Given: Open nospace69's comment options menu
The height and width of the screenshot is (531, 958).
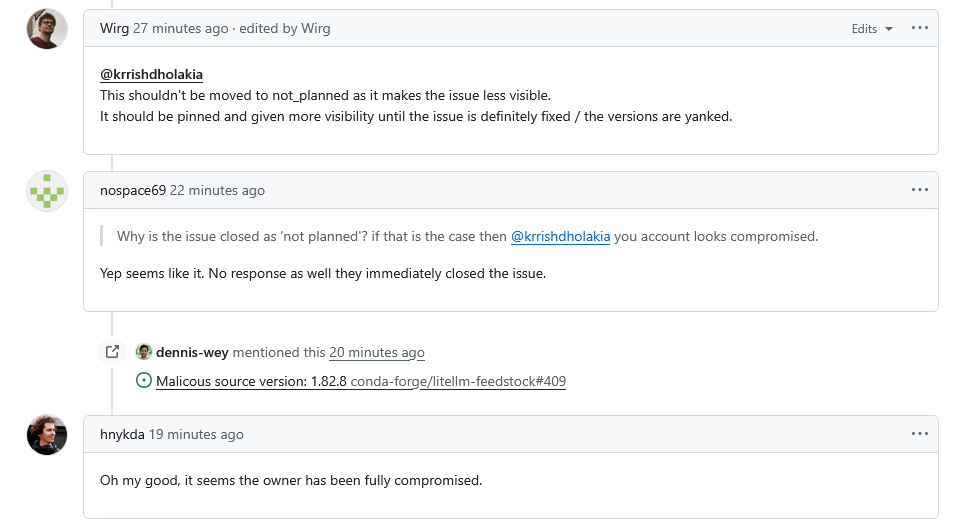Looking at the screenshot, I should click(x=919, y=190).
